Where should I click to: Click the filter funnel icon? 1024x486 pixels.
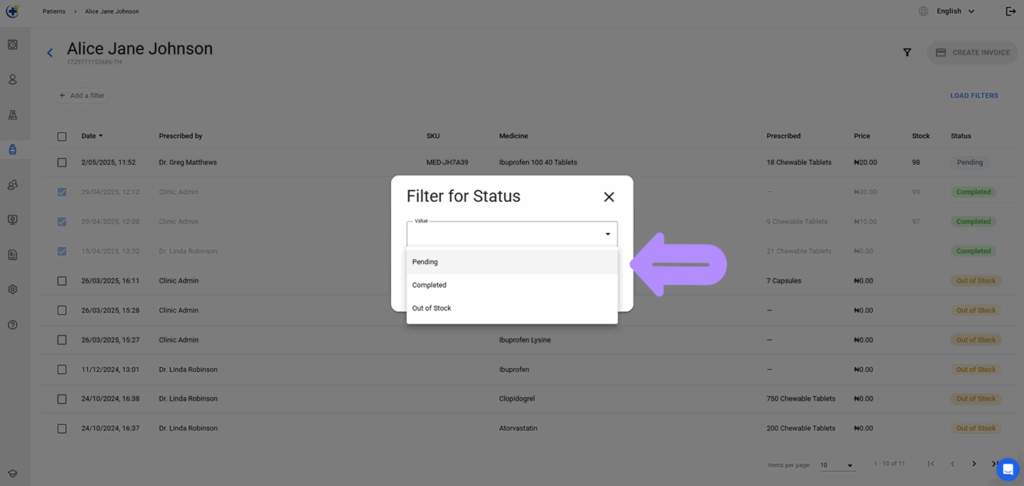click(x=907, y=52)
